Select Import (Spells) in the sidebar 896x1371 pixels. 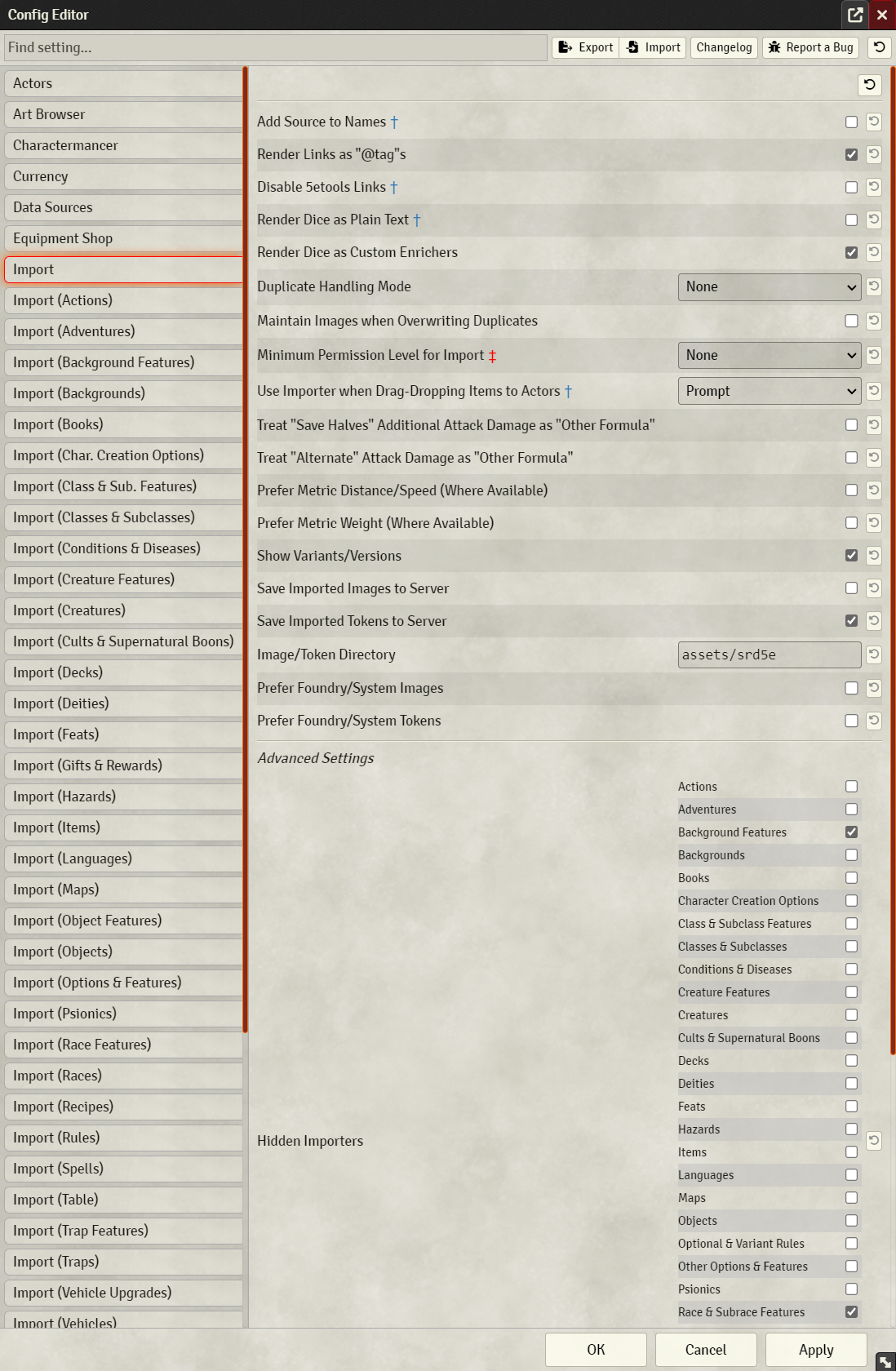pos(123,1169)
